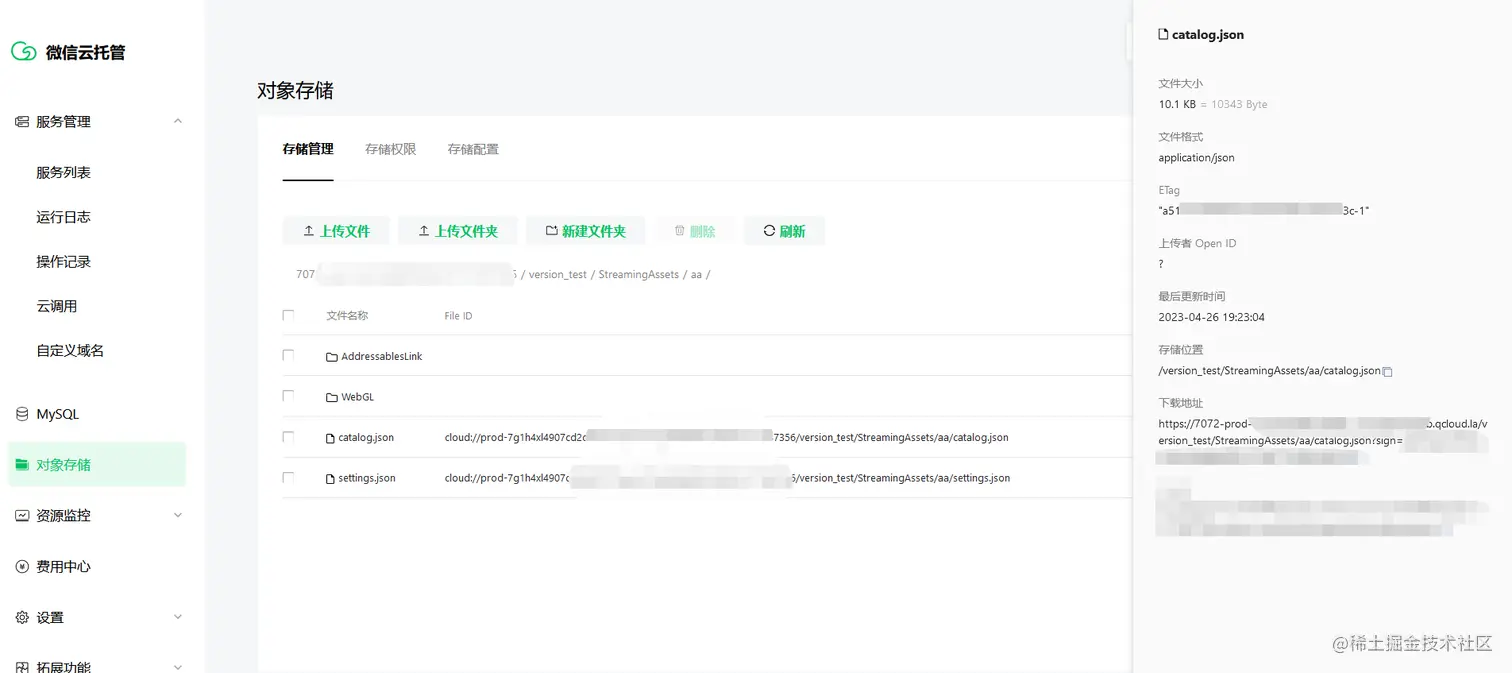Open 云调用 in the sidebar

click(56, 306)
